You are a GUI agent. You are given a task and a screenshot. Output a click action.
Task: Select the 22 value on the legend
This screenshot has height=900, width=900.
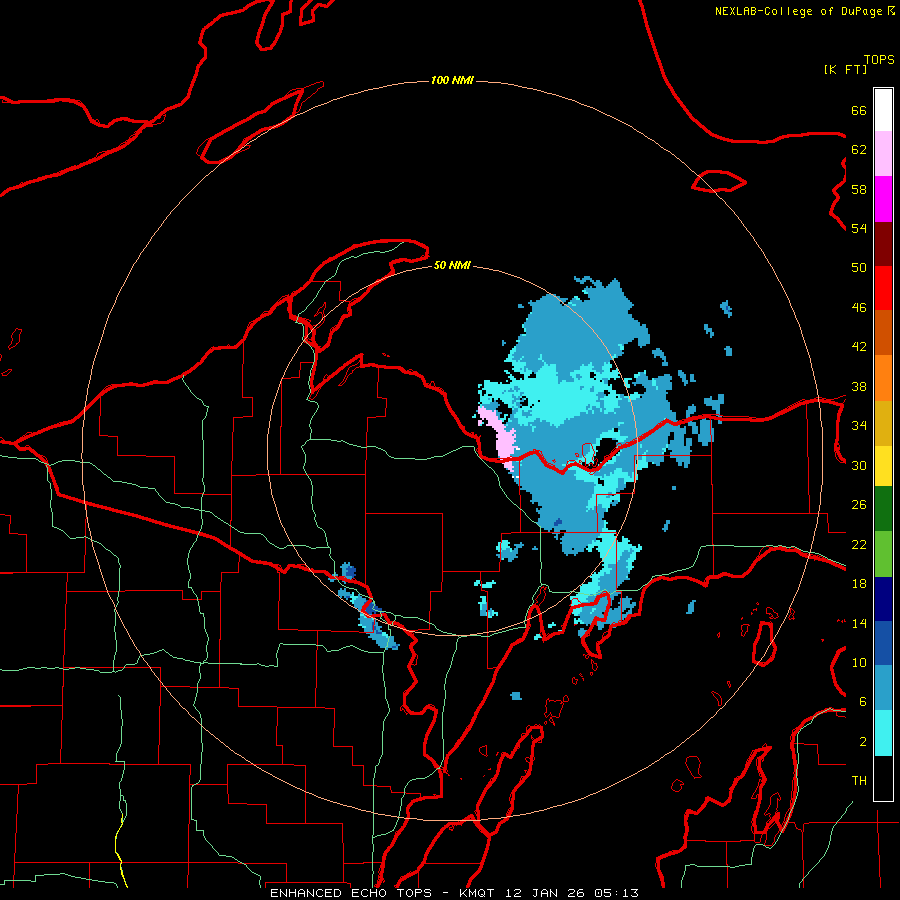tap(859, 544)
